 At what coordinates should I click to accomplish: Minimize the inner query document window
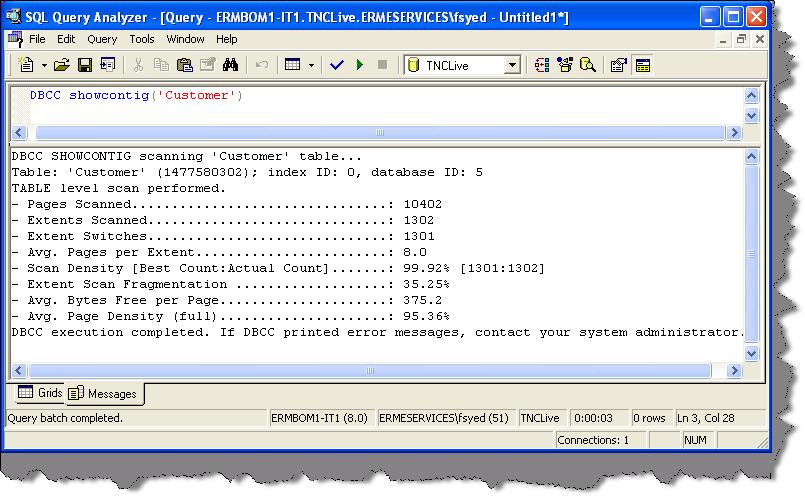(723, 40)
